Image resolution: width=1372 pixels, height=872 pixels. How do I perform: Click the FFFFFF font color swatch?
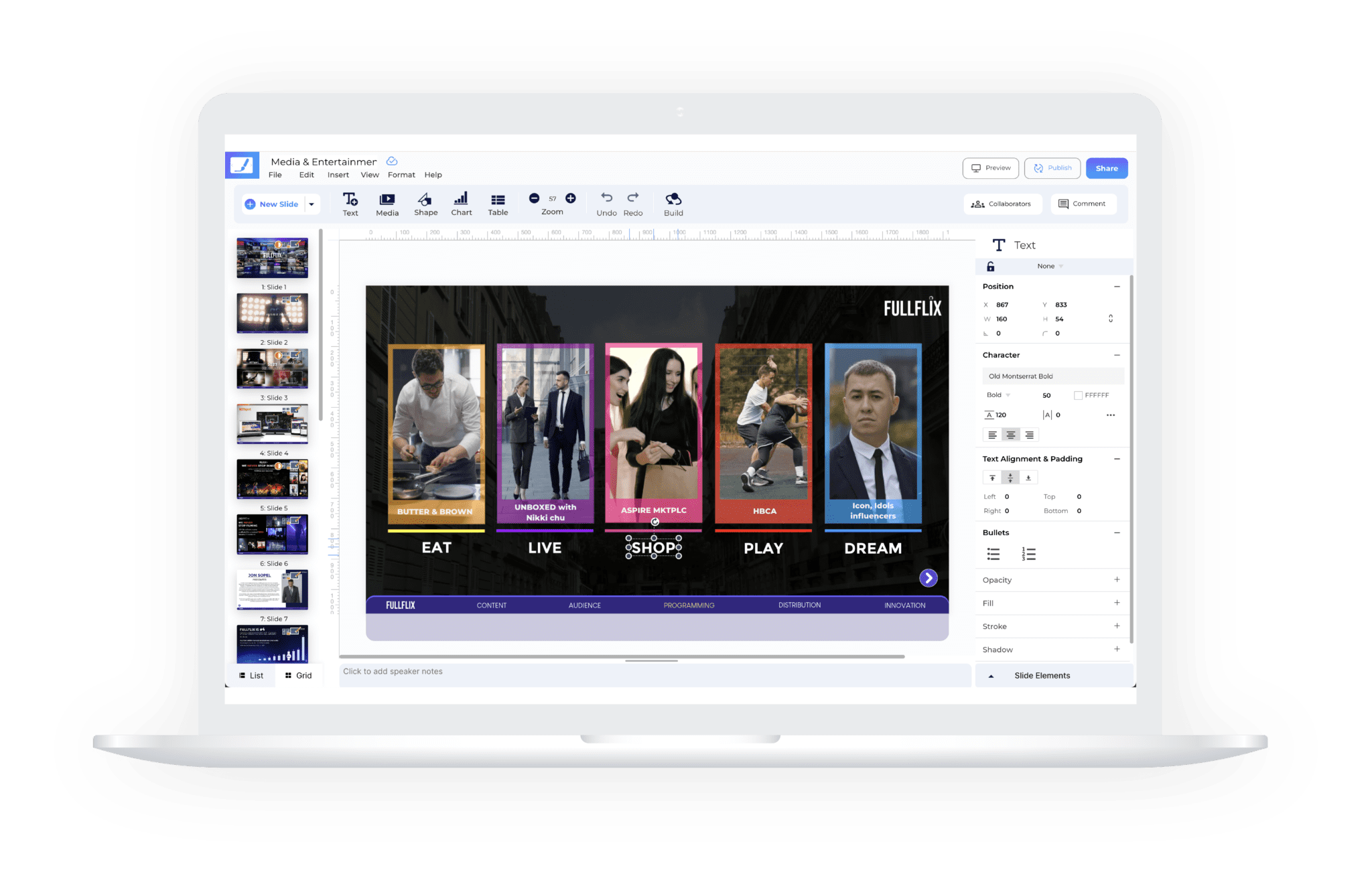[x=1079, y=395]
